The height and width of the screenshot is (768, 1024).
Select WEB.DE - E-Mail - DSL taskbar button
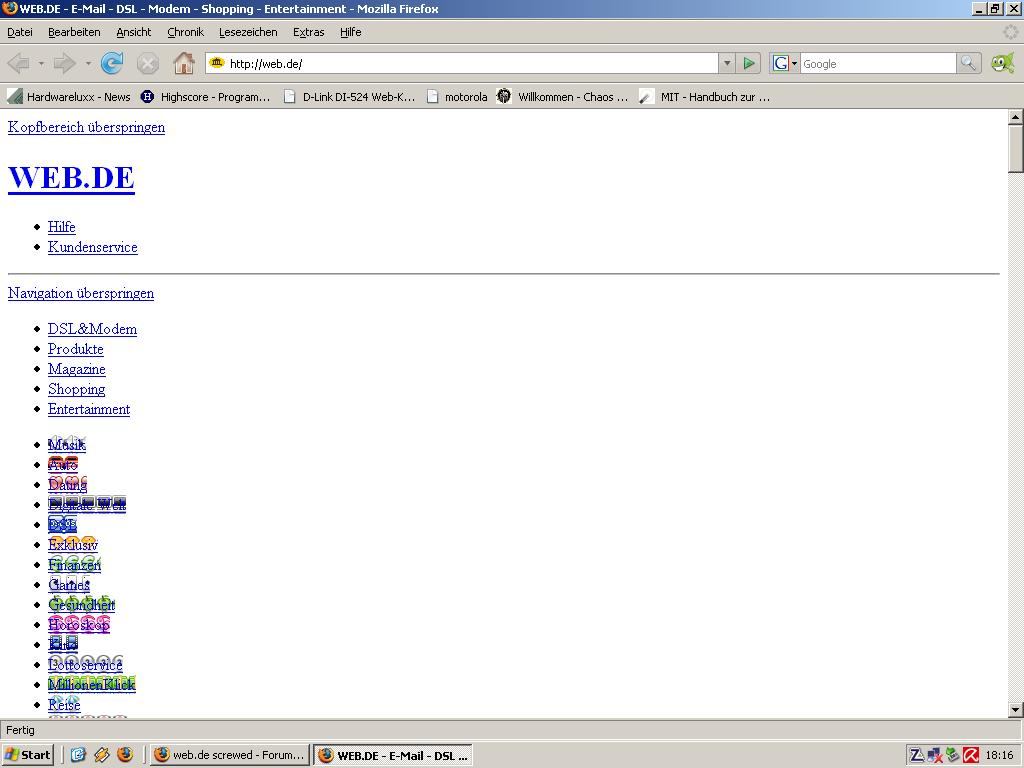point(393,755)
